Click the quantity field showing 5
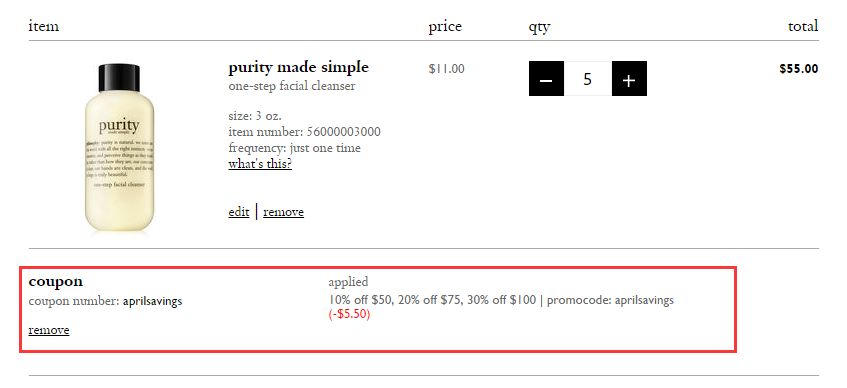This screenshot has width=847, height=388. (588, 78)
